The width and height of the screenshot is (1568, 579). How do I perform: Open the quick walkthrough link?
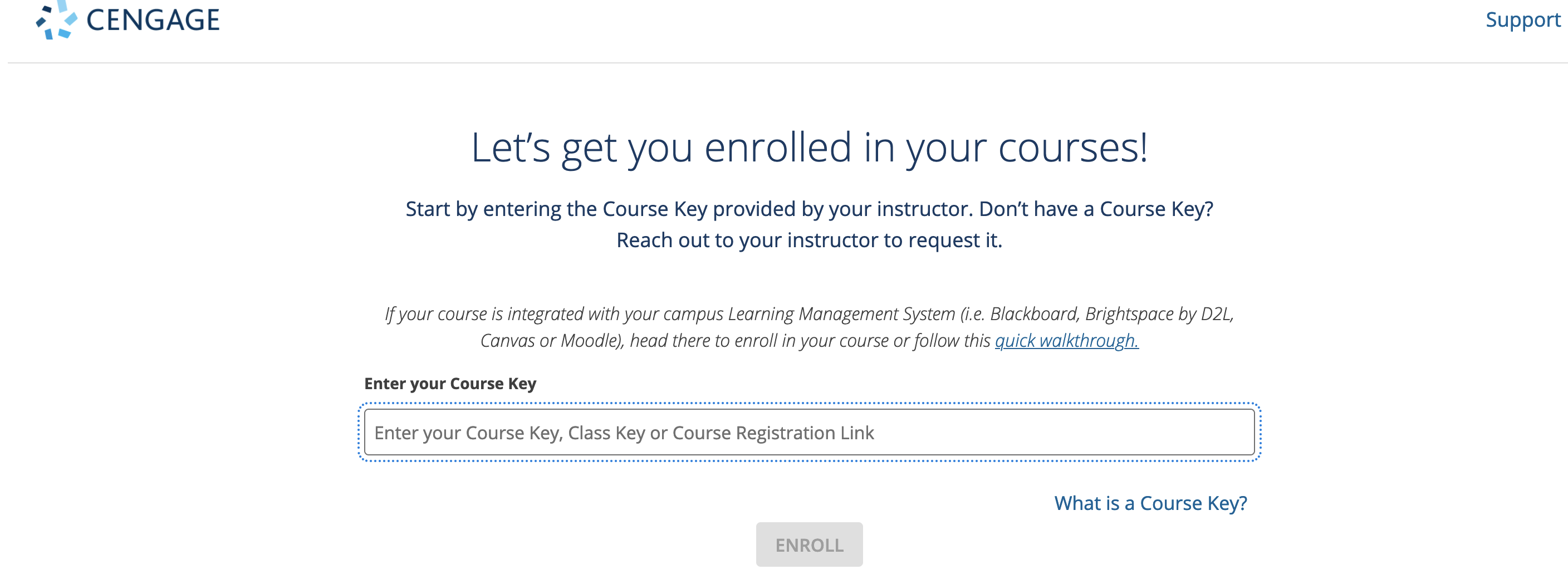tap(1066, 341)
